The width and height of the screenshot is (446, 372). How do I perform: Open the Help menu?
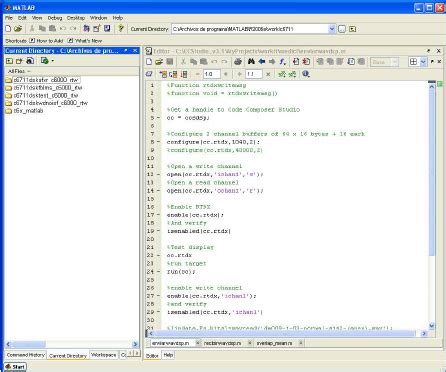tap(118, 18)
